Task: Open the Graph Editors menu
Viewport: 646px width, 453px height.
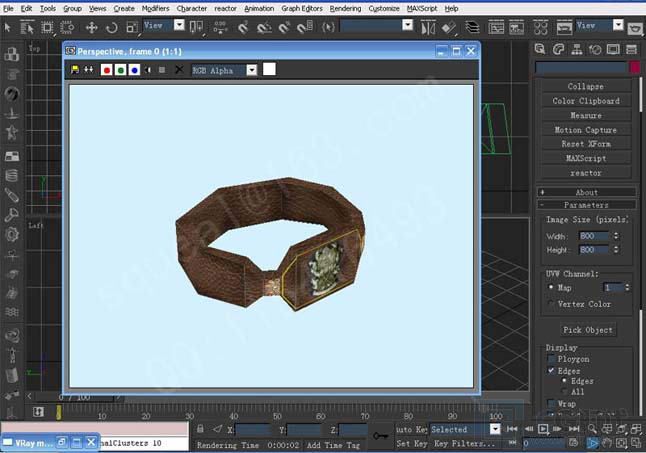Action: click(302, 8)
